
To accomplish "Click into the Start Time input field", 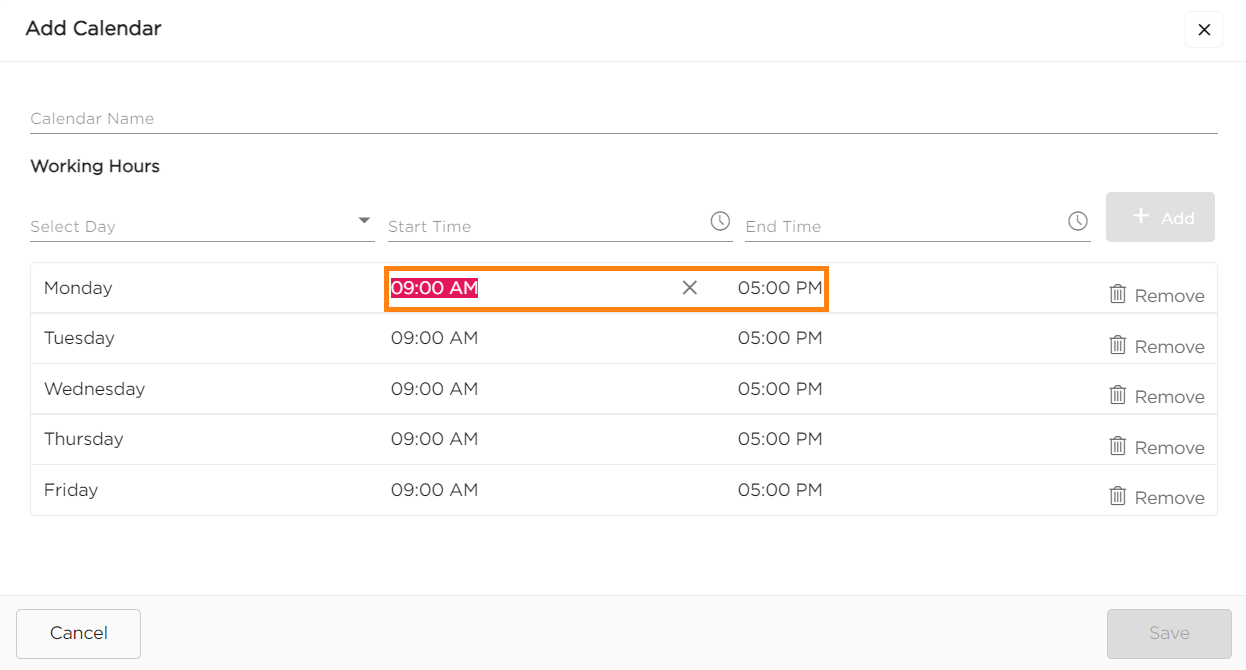I will [545, 226].
